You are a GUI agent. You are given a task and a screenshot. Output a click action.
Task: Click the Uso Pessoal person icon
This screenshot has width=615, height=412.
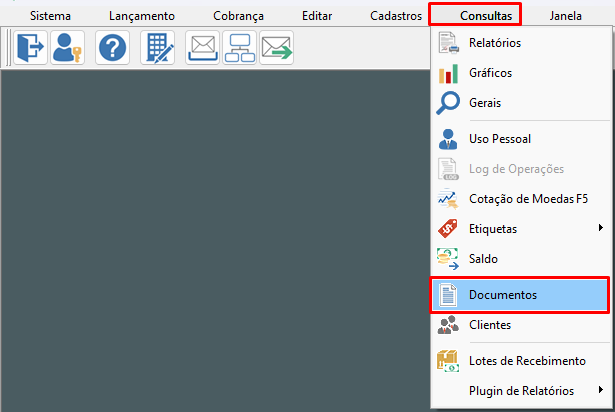[x=448, y=139]
